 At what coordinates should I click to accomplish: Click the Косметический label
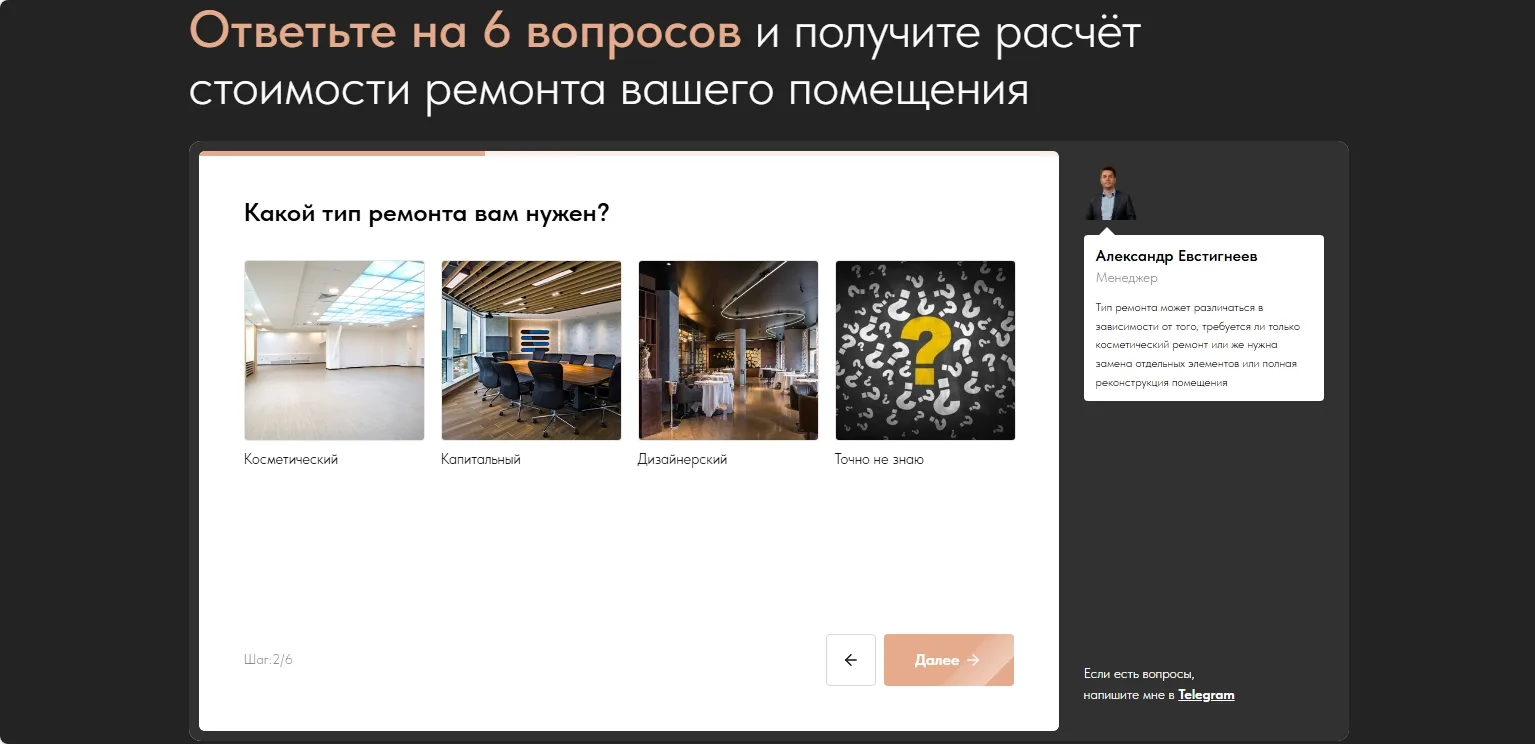coord(291,460)
